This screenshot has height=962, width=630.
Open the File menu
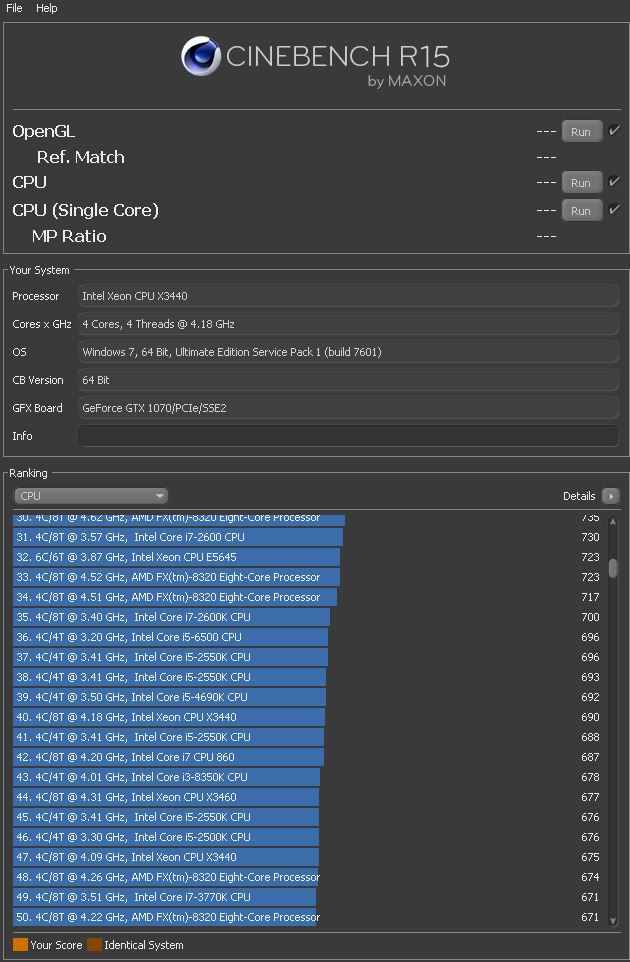coord(14,8)
